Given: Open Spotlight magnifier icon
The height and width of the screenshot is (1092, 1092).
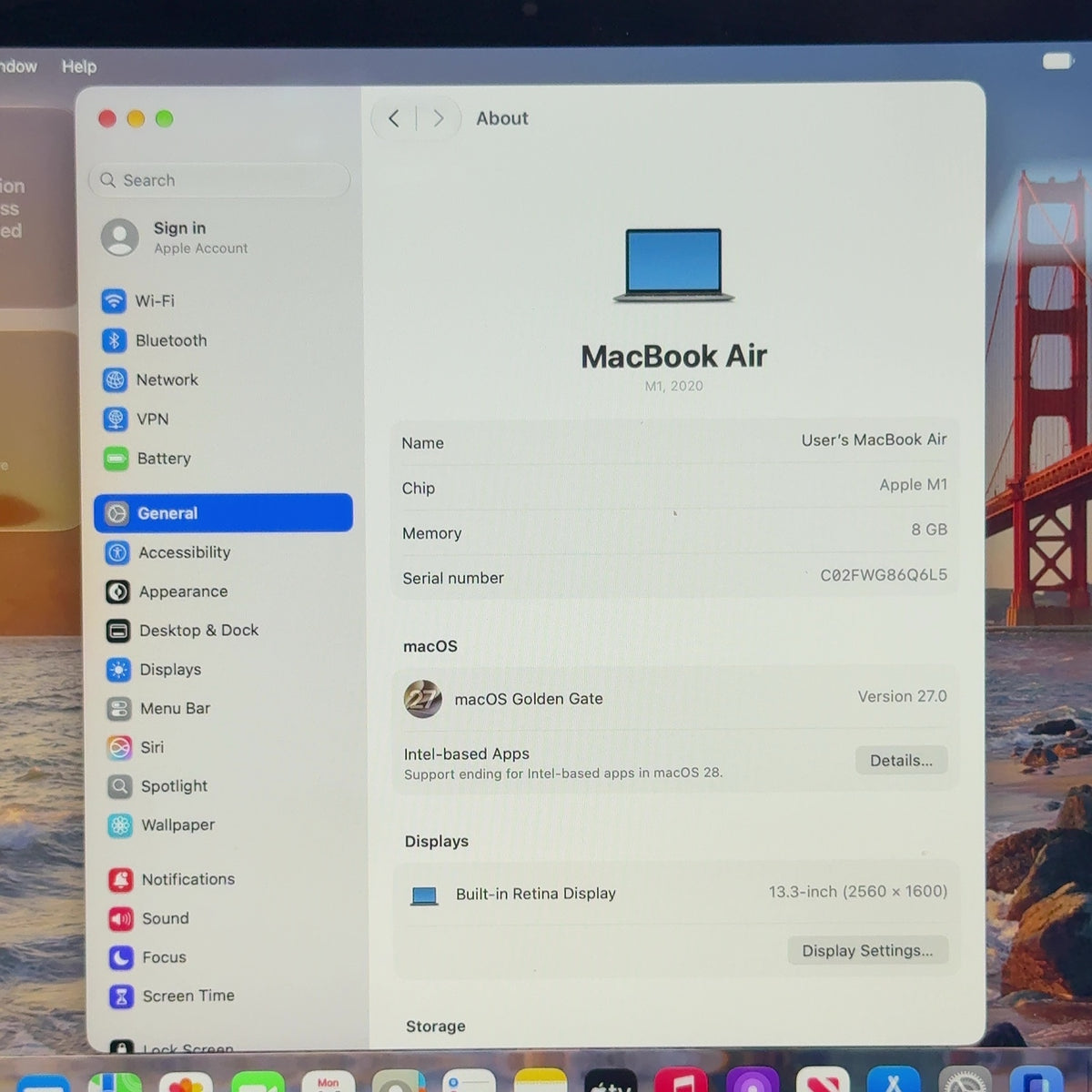Looking at the screenshot, I should tap(120, 786).
